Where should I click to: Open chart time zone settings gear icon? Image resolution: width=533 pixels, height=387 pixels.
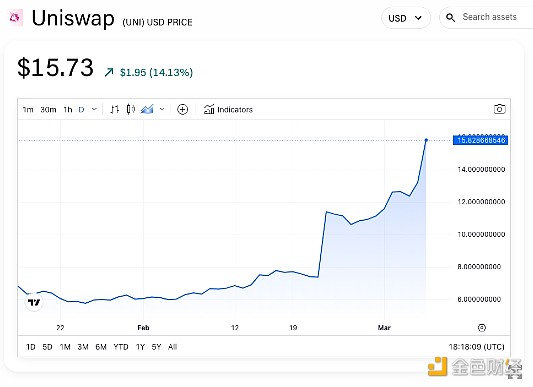482,327
